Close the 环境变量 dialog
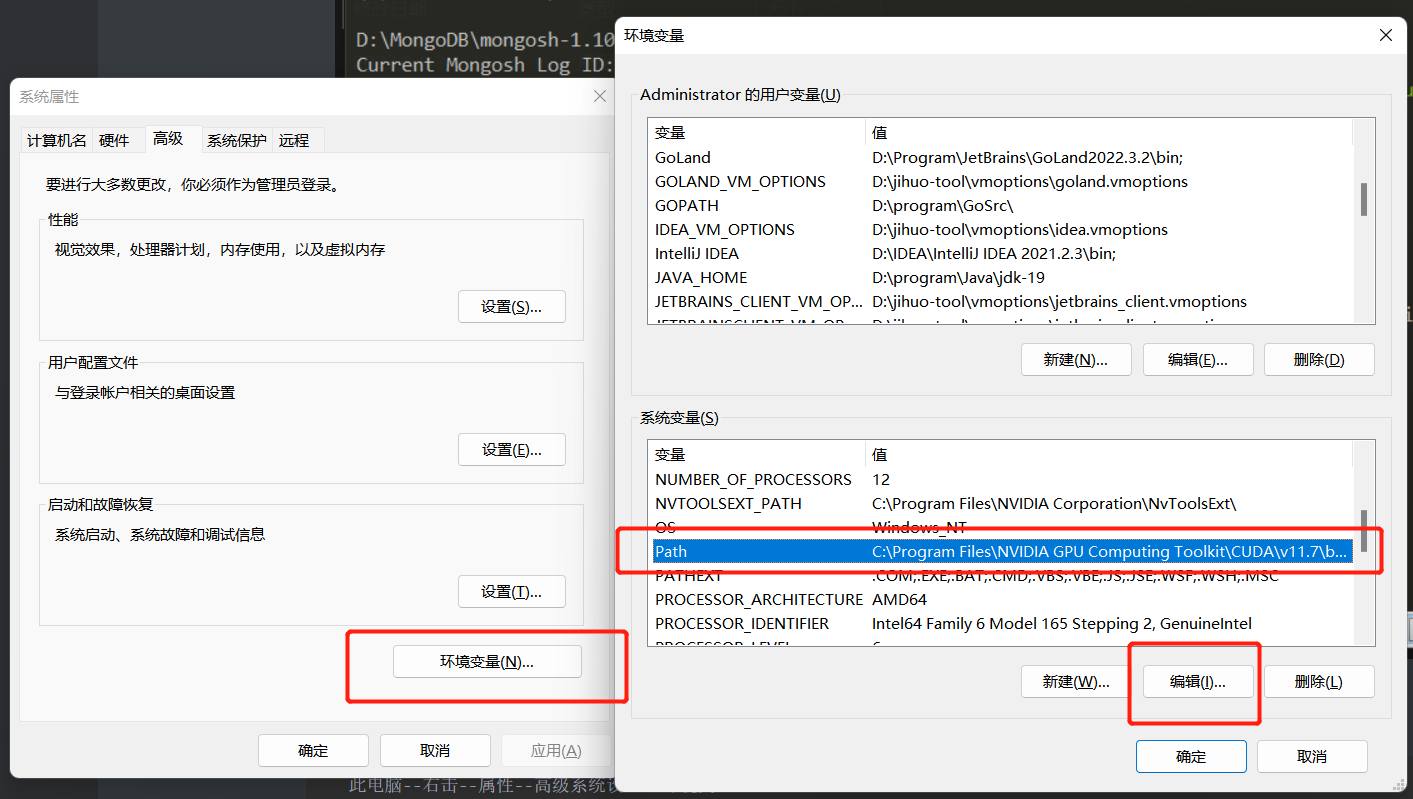Screen dimensions: 1413x799 tap(1386, 35)
